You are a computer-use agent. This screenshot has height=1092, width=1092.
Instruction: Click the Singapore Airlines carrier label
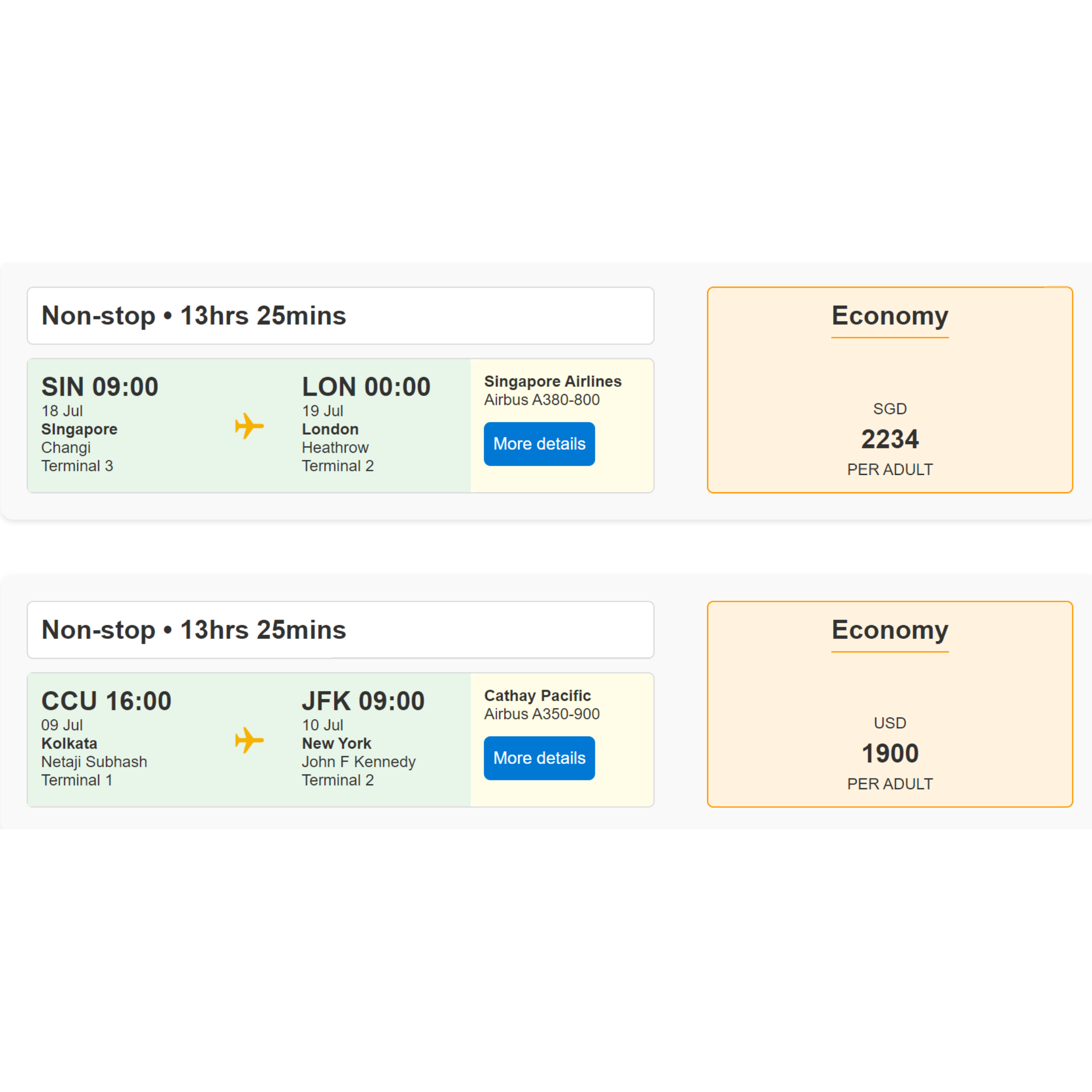click(x=553, y=381)
